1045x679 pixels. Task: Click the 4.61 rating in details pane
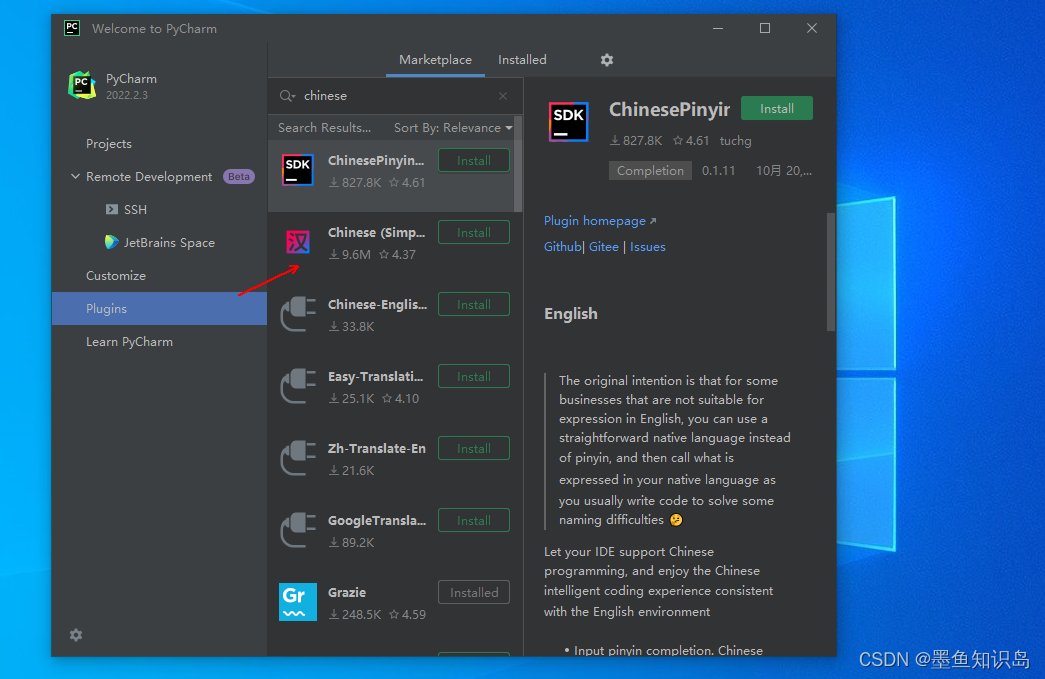(691, 141)
